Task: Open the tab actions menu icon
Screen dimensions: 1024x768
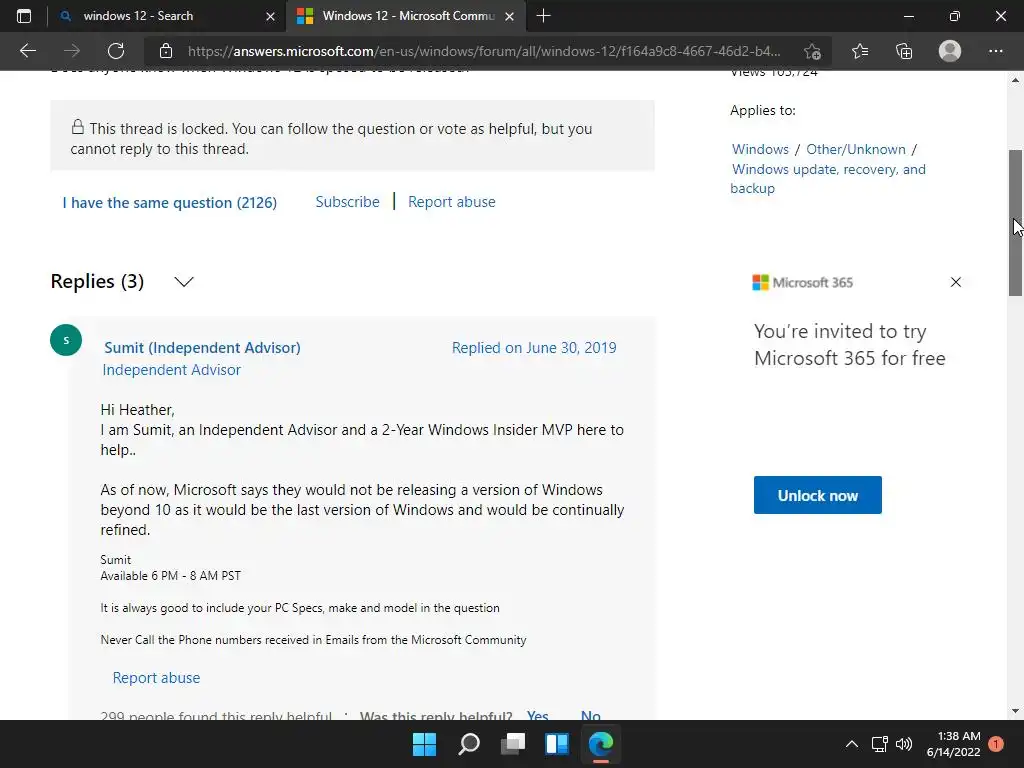Action: 24,16
